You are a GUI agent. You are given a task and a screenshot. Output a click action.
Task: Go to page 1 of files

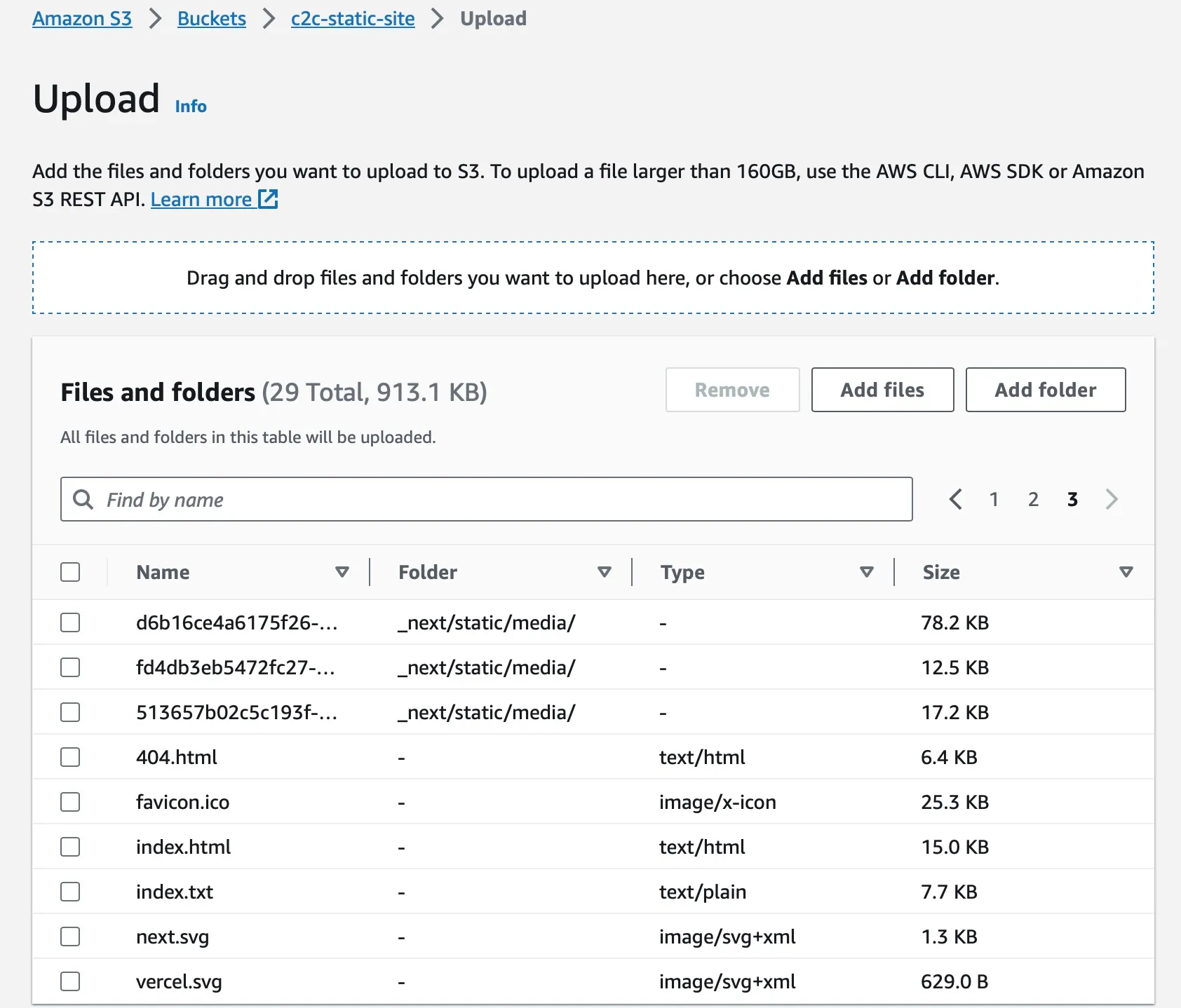[x=994, y=499]
